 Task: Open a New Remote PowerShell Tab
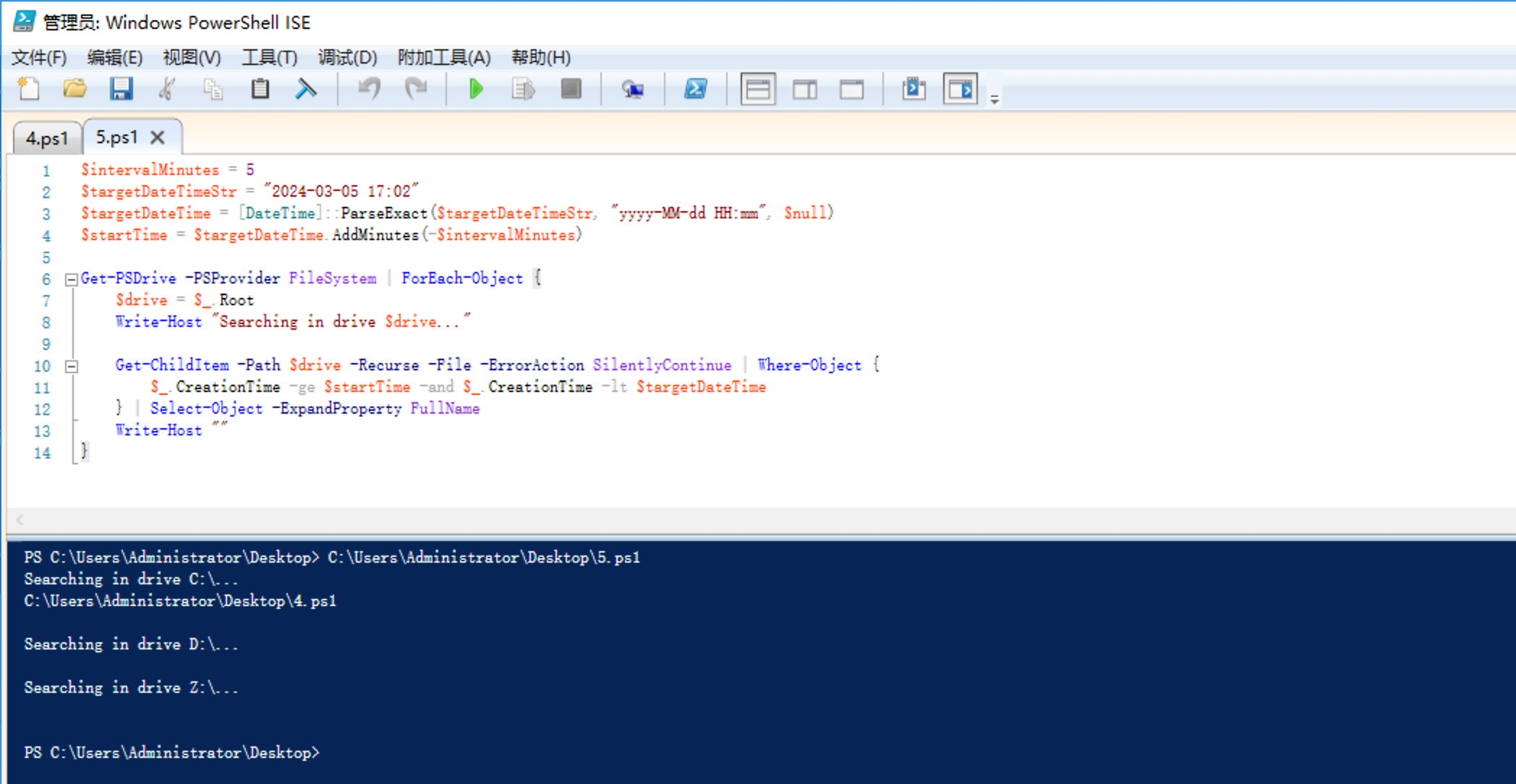633,89
